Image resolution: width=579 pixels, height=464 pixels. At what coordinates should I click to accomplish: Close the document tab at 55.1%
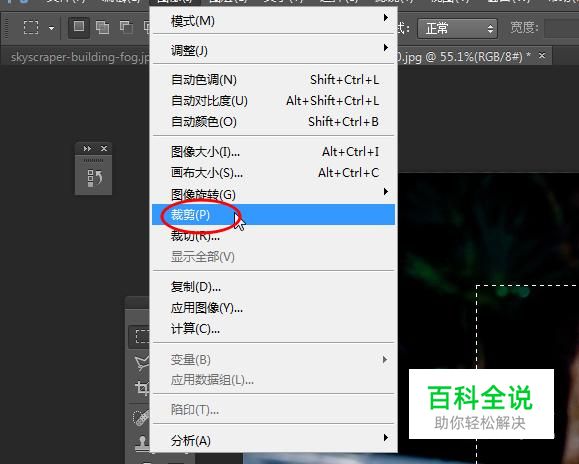[542, 56]
